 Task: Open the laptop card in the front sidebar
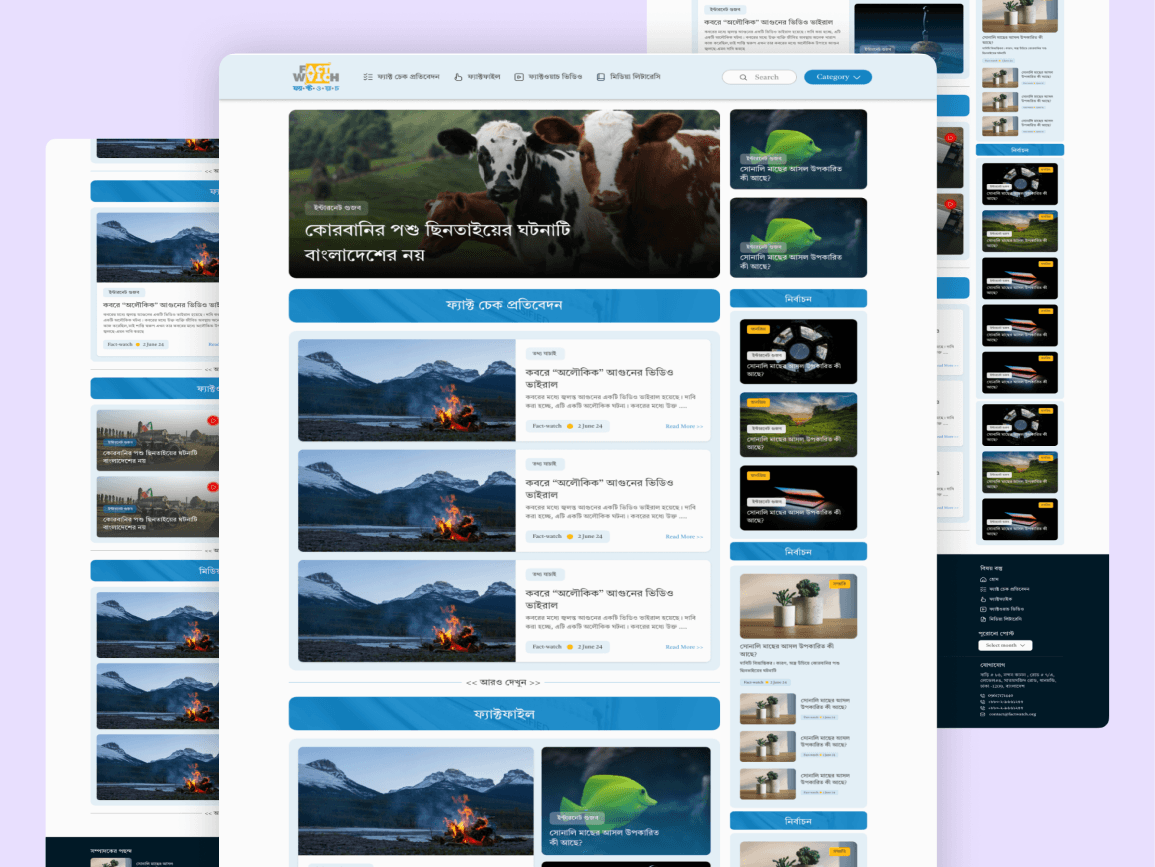pyautogui.click(x=798, y=498)
